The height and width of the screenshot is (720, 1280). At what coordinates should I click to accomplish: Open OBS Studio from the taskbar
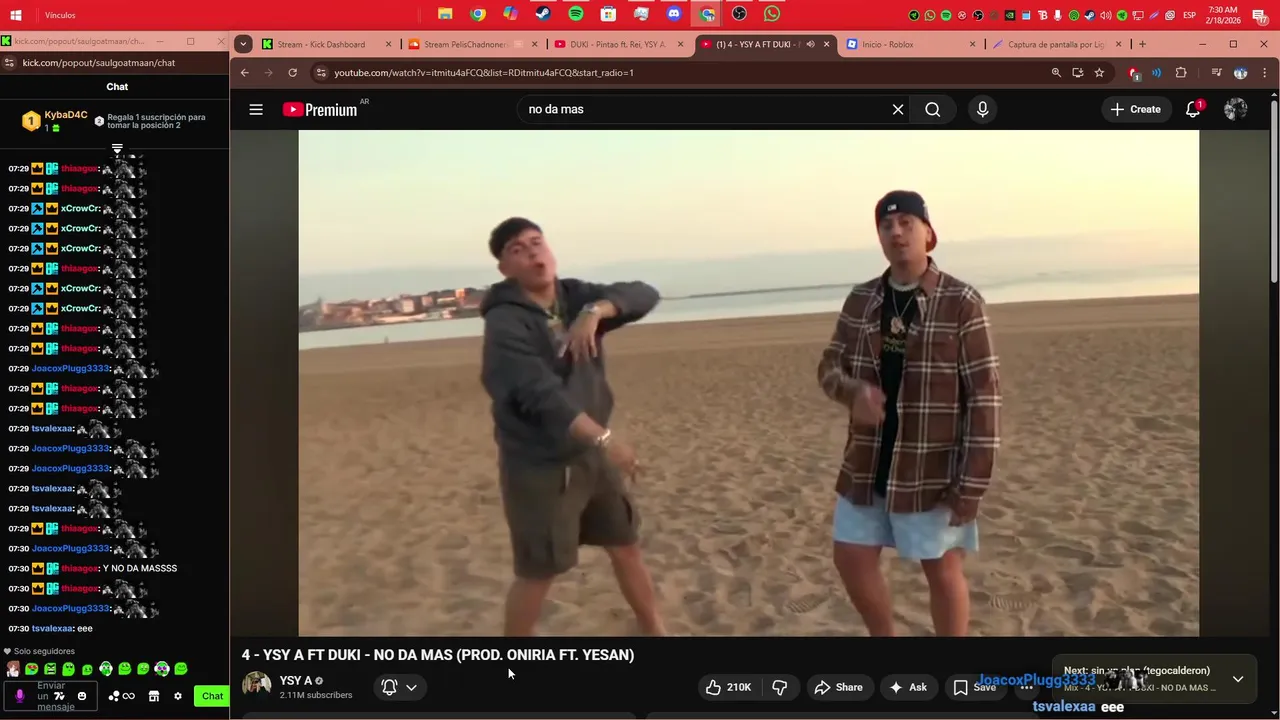click(739, 14)
